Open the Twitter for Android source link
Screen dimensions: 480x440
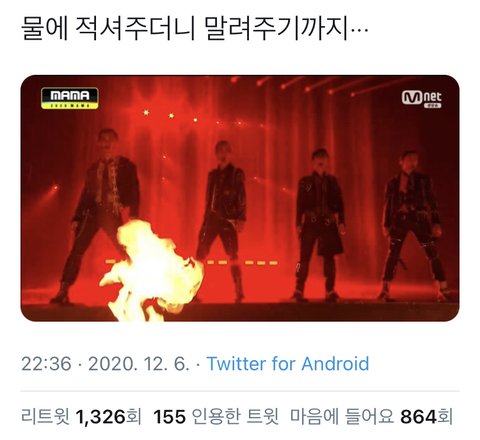[x=288, y=364]
